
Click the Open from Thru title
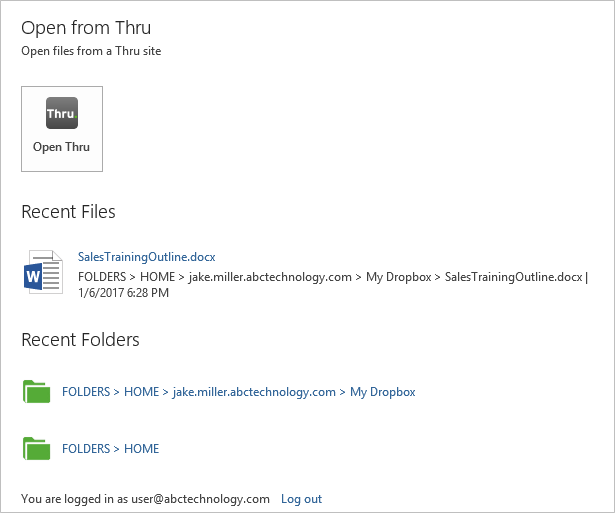click(86, 28)
